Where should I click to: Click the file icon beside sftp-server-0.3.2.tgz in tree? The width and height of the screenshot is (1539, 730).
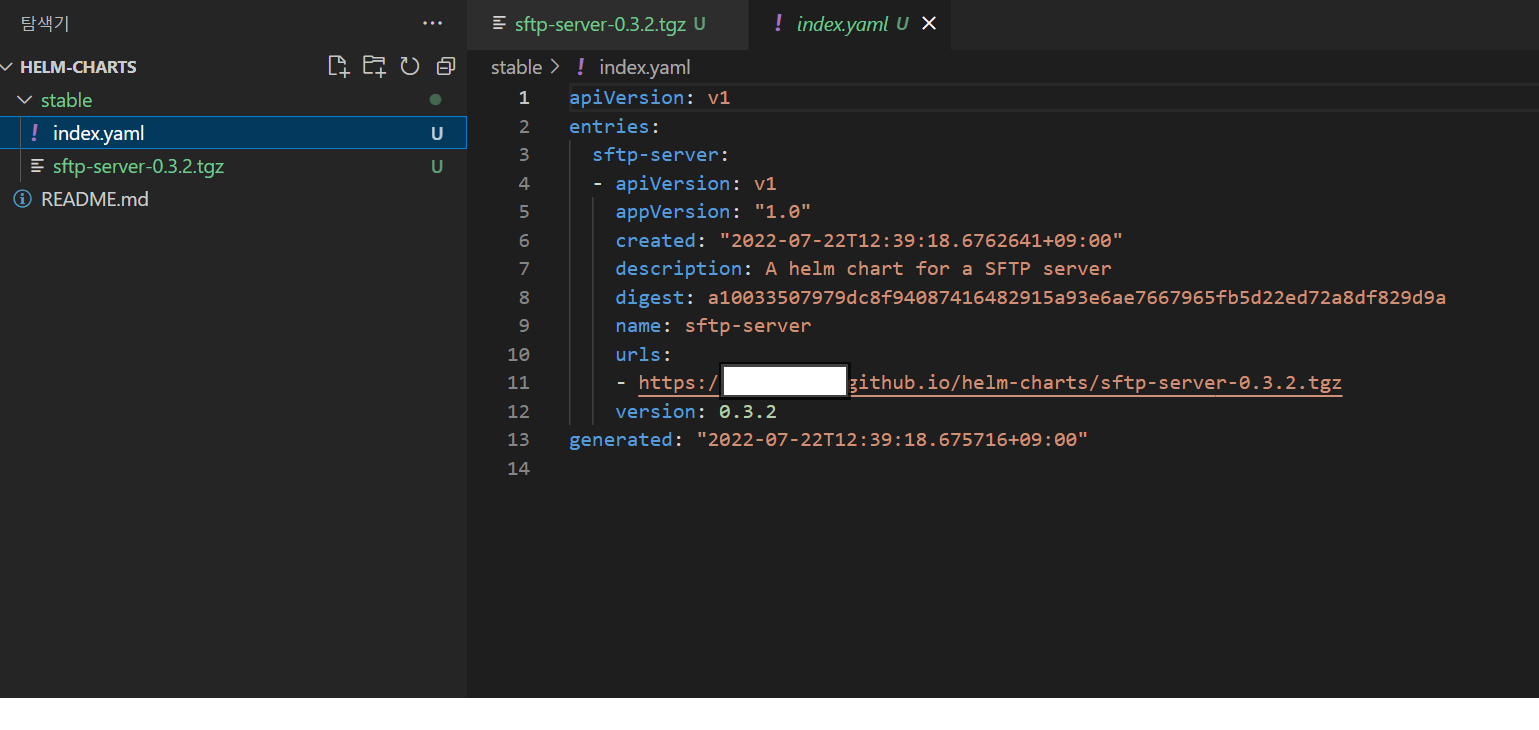tap(37, 166)
